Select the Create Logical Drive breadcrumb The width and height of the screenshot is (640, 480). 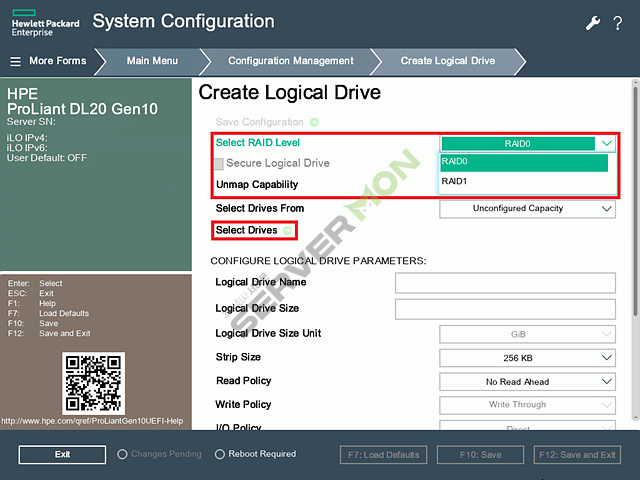tap(448, 61)
